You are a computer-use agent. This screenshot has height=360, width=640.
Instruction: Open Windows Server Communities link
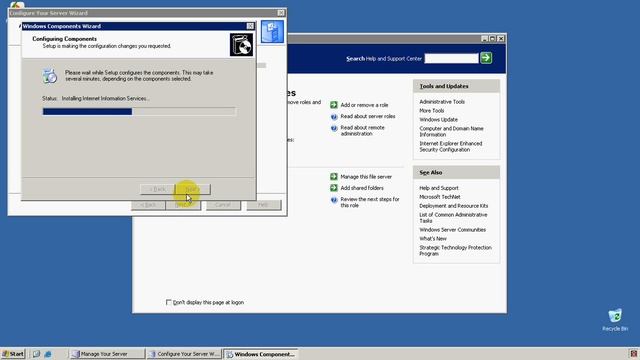point(452,230)
